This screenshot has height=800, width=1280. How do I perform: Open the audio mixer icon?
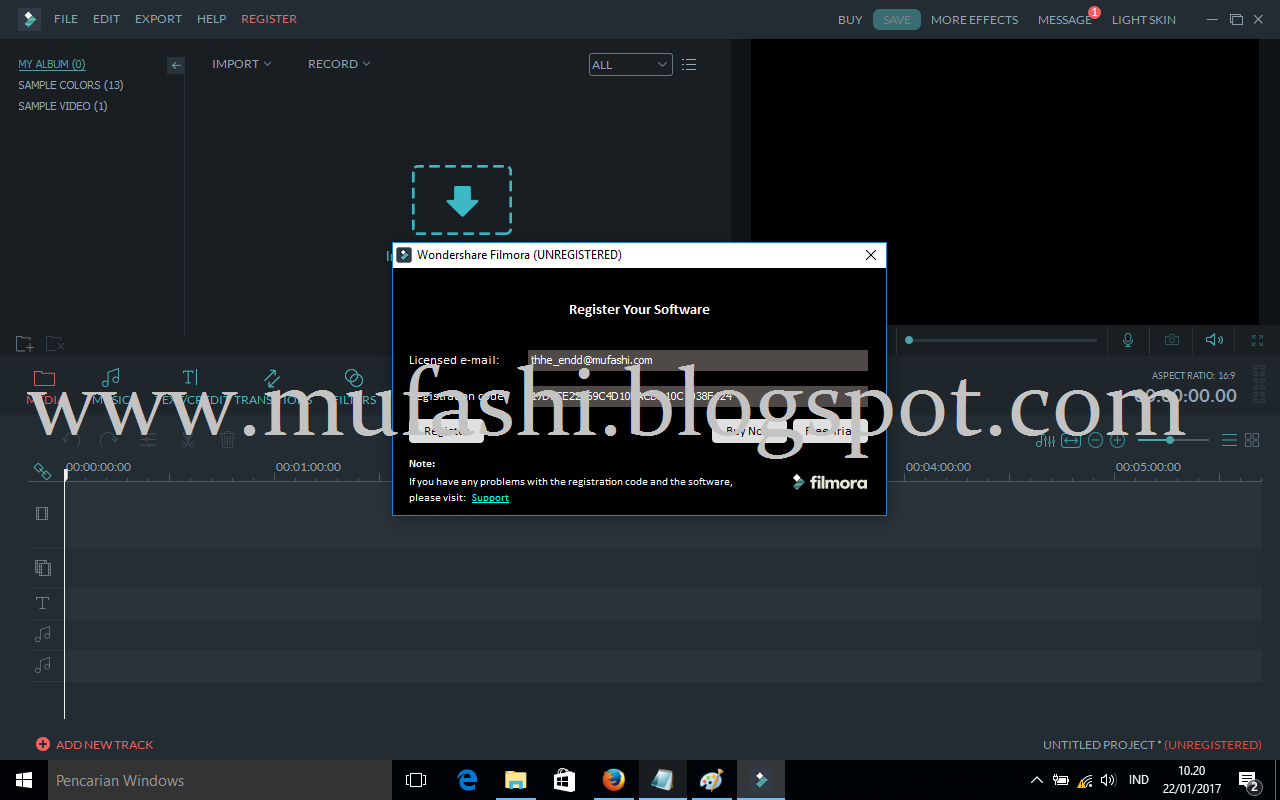[x=1045, y=440]
